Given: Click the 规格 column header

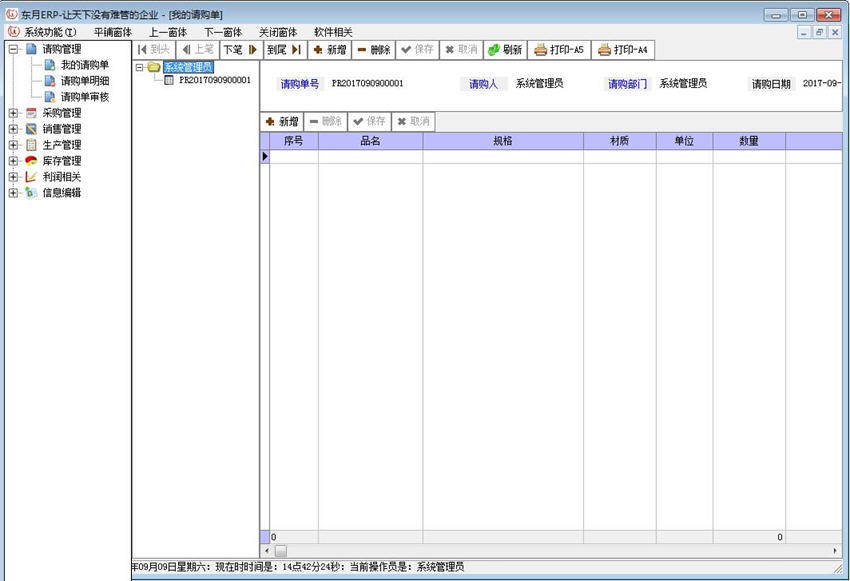Looking at the screenshot, I should [503, 141].
